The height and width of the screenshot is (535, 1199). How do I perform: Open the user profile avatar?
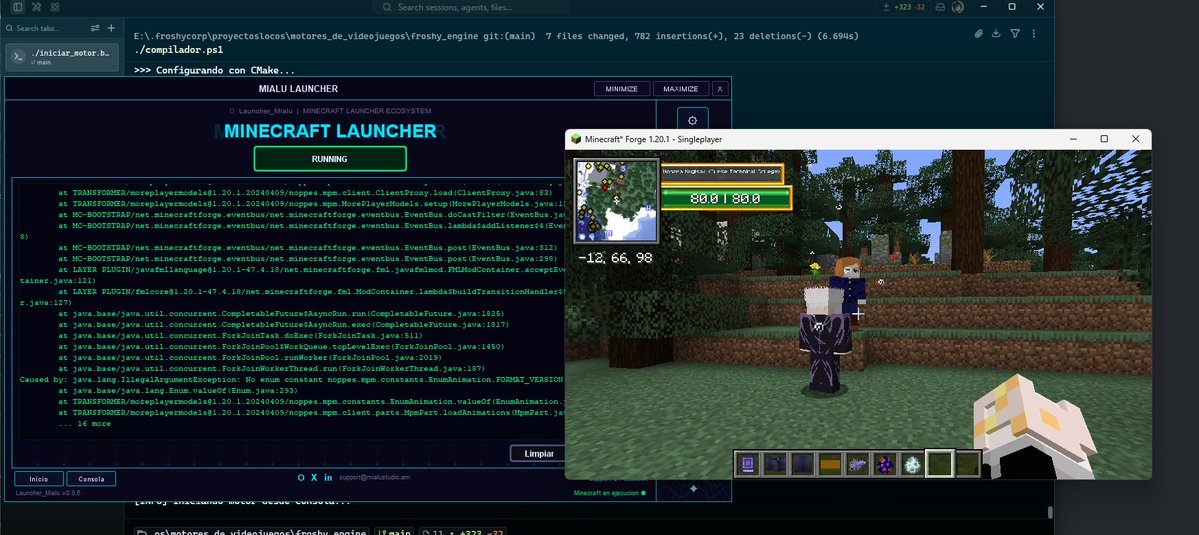point(957,7)
